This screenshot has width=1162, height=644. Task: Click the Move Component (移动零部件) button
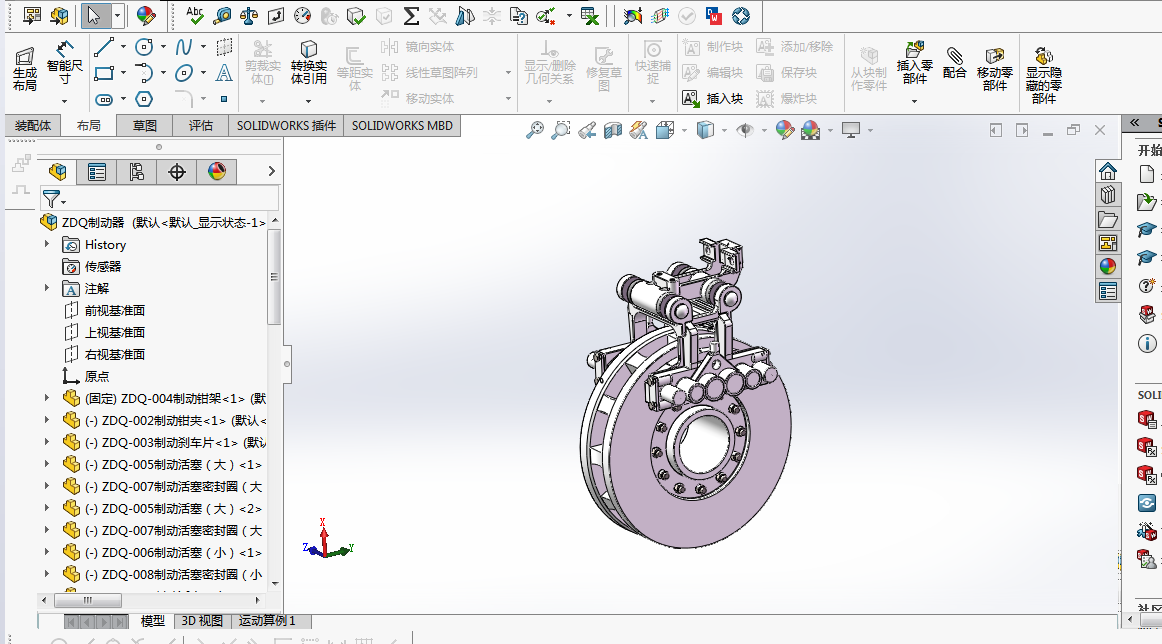tap(994, 66)
